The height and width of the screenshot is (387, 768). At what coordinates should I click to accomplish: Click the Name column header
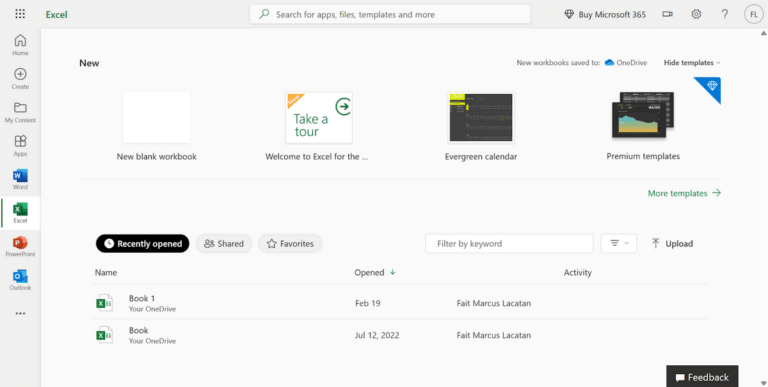(x=106, y=272)
